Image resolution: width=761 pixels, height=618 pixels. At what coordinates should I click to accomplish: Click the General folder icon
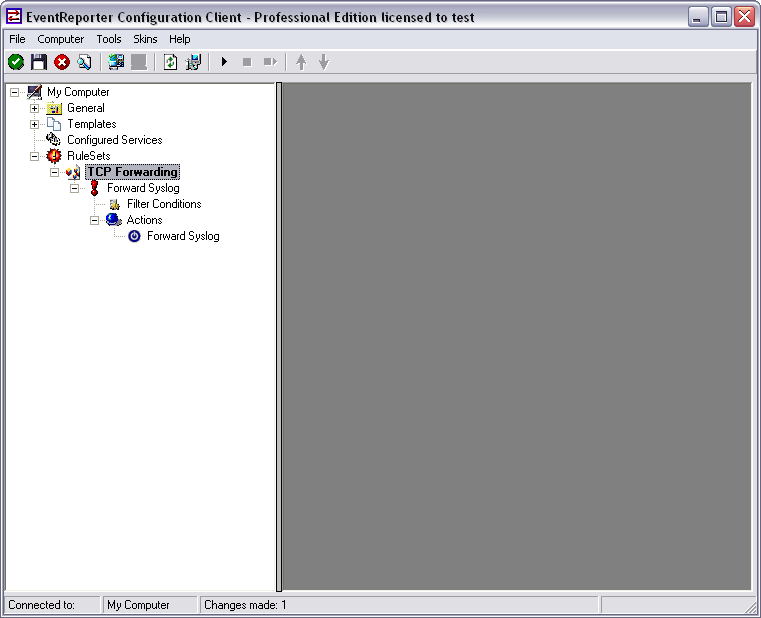pos(54,108)
